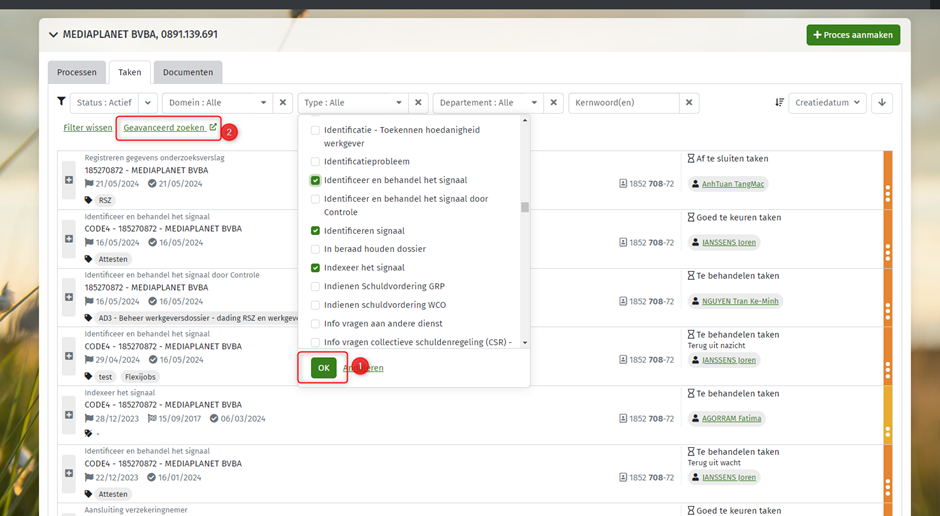Switch to the Processen tab
This screenshot has height=516, width=940.
click(x=77, y=72)
